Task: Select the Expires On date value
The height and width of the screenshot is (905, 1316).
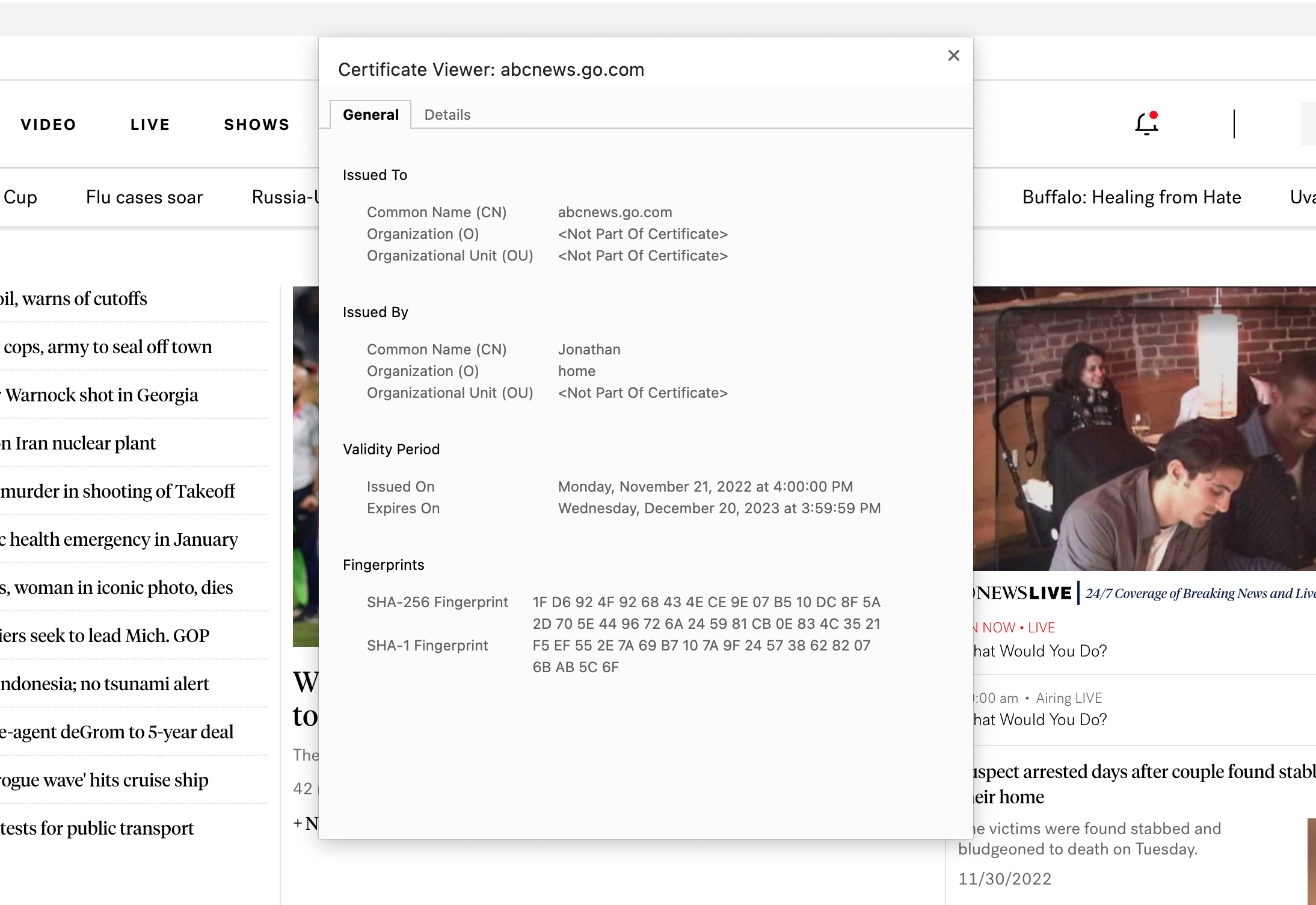Action: (x=719, y=508)
